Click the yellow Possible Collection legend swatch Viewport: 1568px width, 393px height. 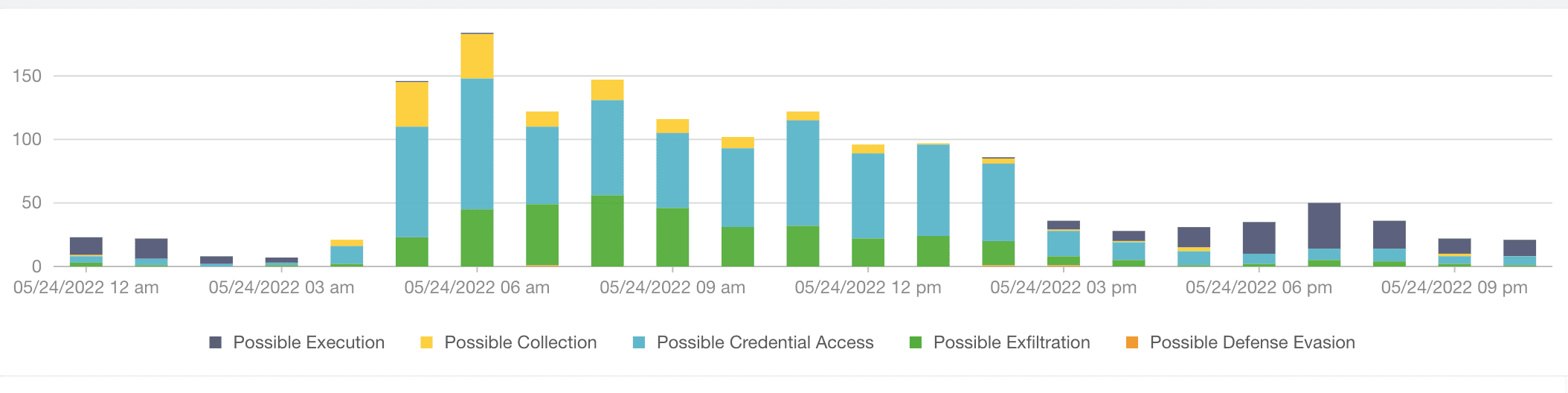click(426, 342)
